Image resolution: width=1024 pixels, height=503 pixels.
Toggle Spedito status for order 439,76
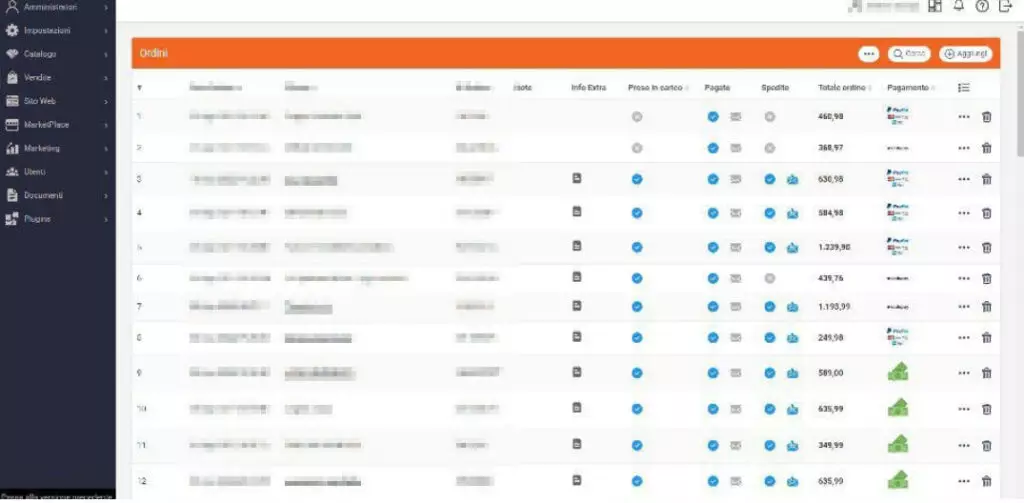click(770, 278)
